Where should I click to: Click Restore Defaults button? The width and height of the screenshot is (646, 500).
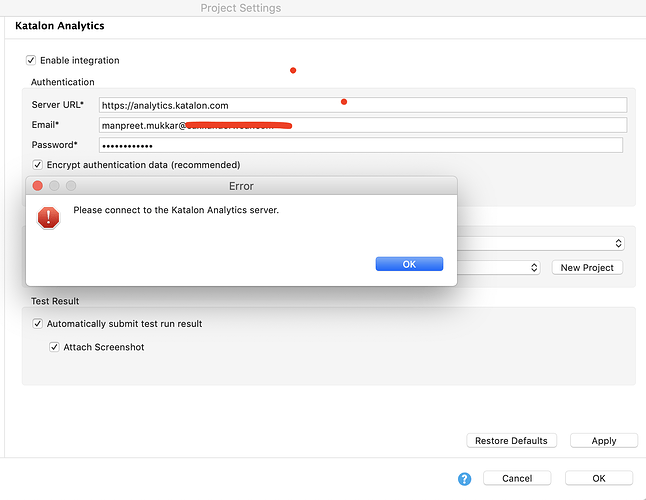(x=511, y=441)
